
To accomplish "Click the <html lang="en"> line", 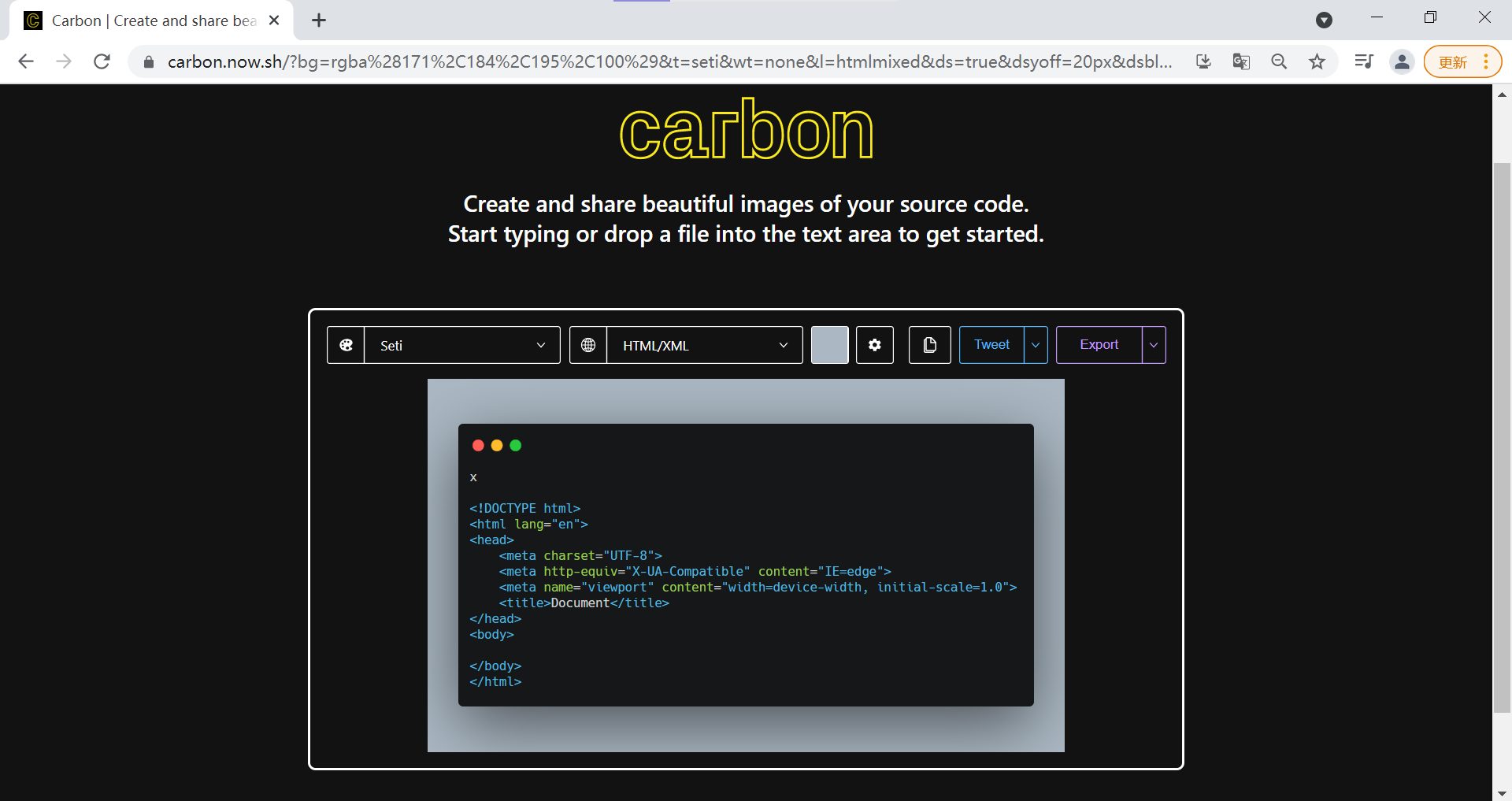I will 529,525.
